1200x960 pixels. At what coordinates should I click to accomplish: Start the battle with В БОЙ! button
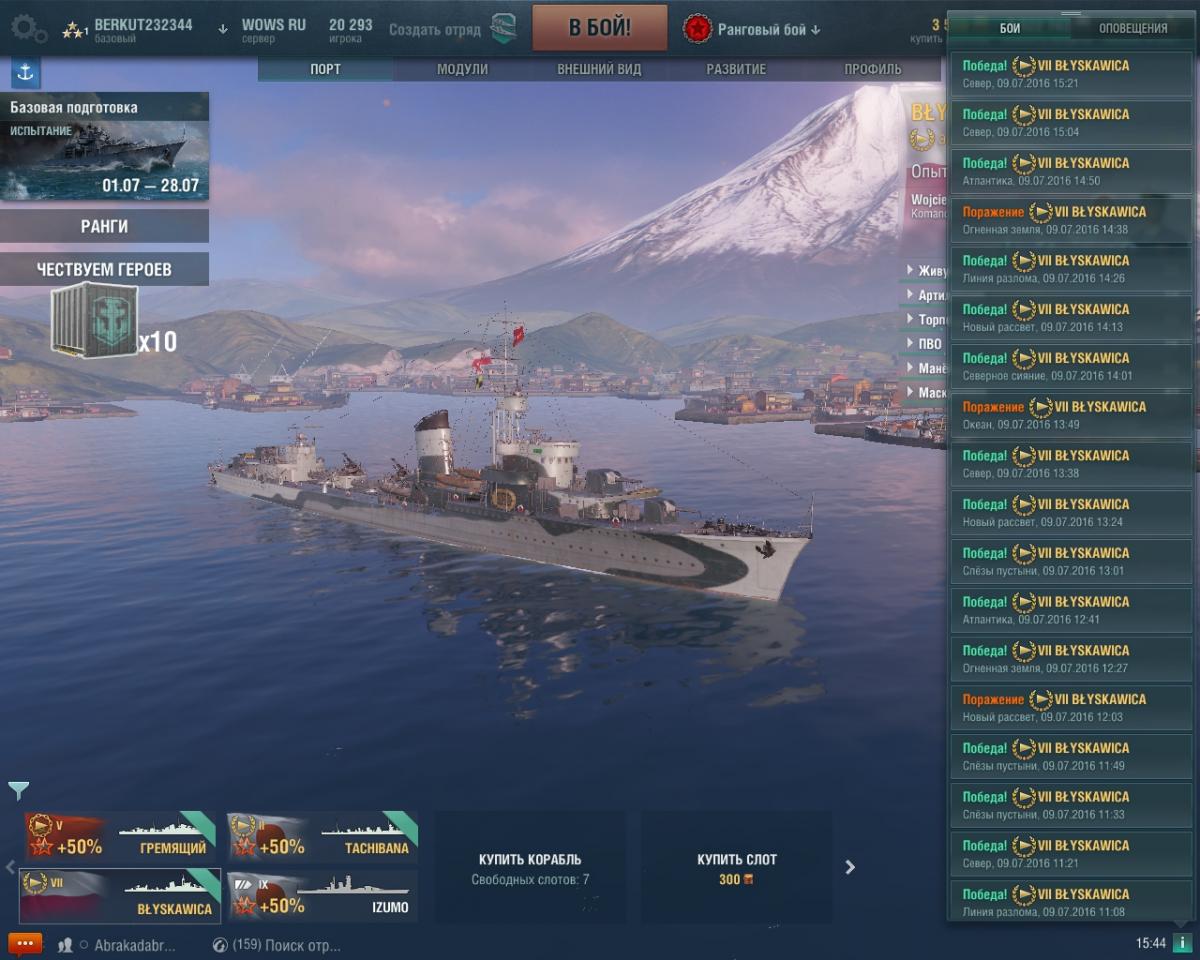(600, 28)
